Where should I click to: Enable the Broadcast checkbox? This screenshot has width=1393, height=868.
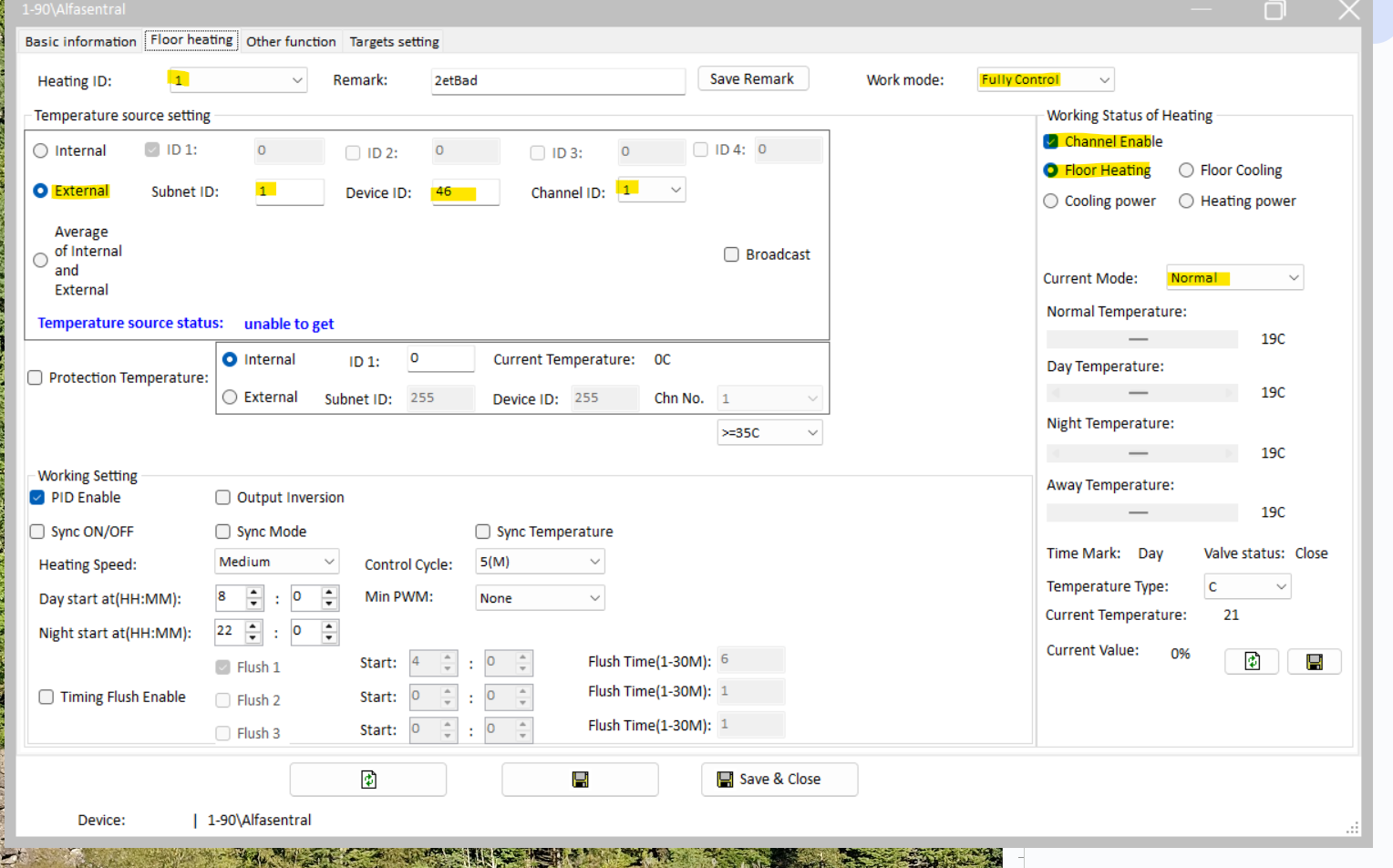tap(731, 254)
